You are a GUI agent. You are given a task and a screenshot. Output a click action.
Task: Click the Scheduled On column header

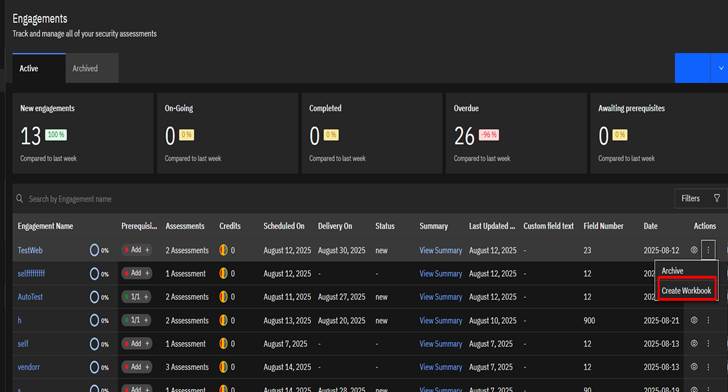[x=284, y=226]
